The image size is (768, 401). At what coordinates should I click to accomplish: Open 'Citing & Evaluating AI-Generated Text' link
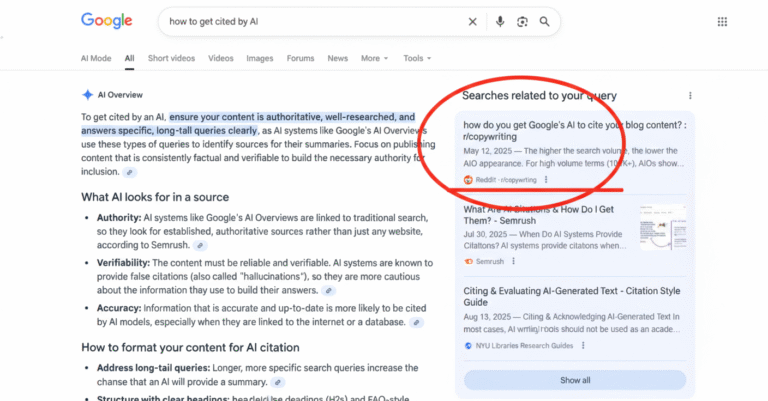572,296
